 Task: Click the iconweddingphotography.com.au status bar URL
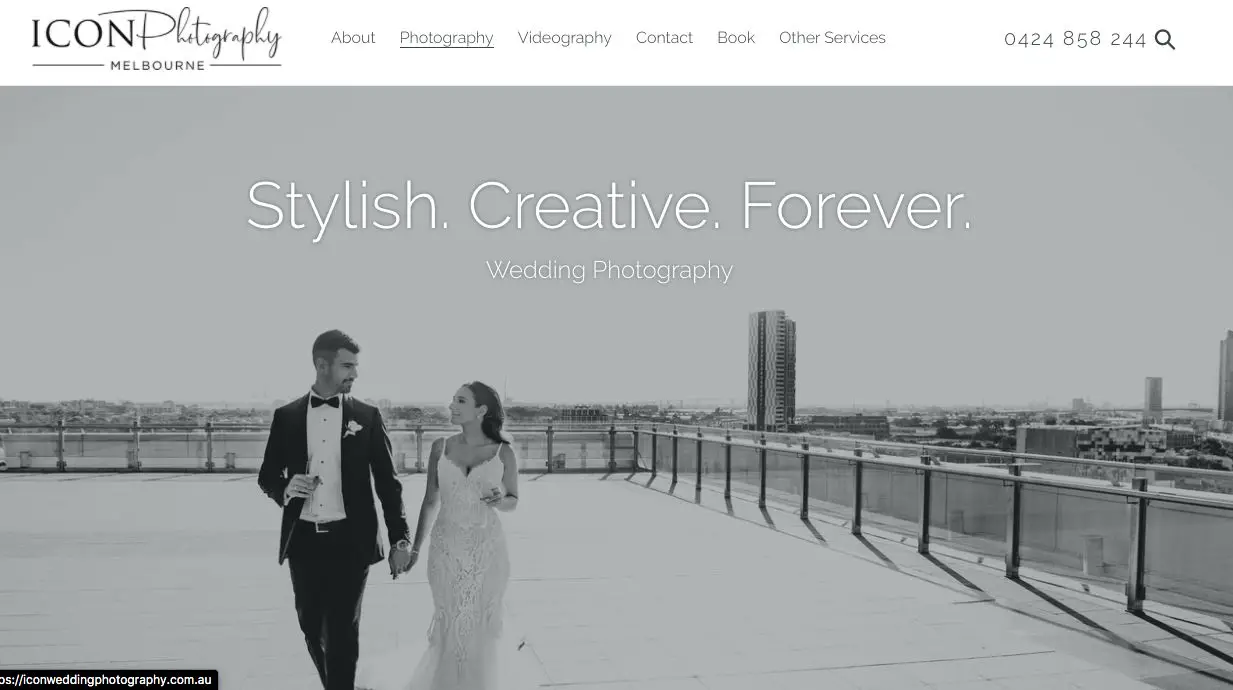point(107,680)
